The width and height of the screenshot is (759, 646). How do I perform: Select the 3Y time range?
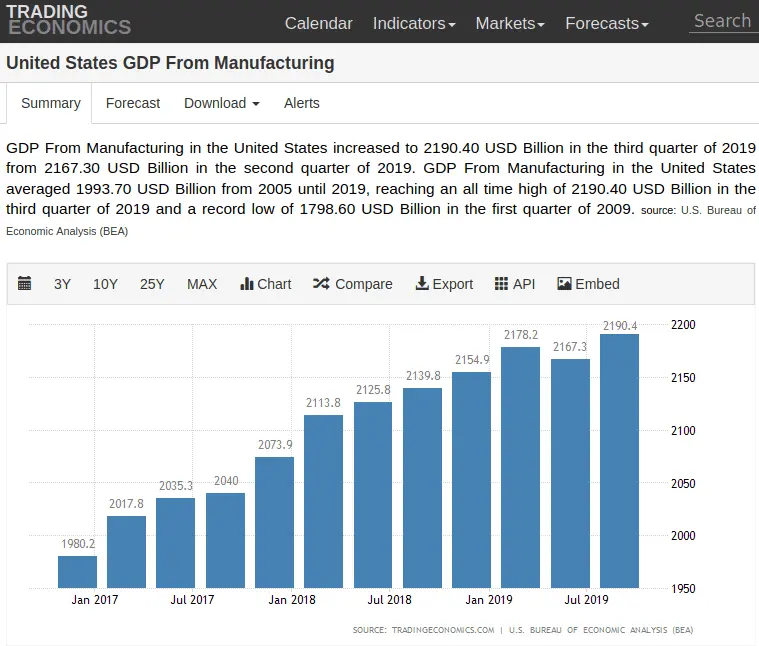(62, 284)
